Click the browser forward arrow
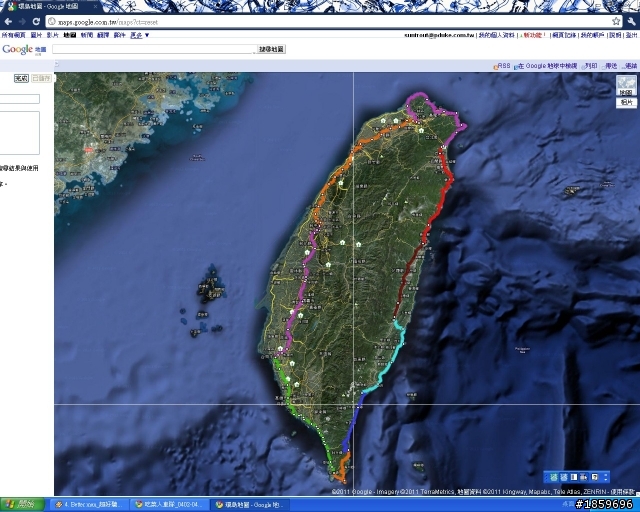Screen dimensions: 640x512 (x=22, y=21)
